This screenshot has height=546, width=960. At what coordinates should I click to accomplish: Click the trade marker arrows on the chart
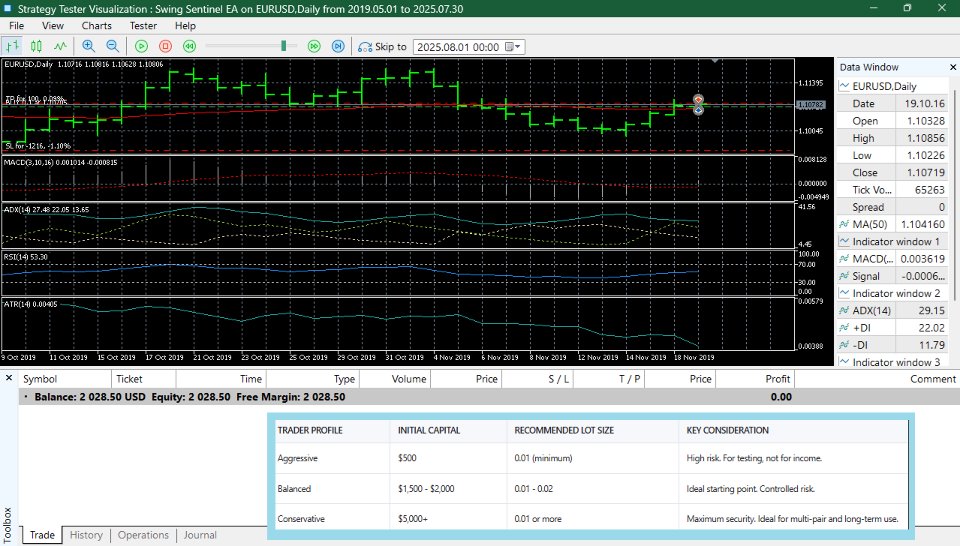[x=698, y=104]
